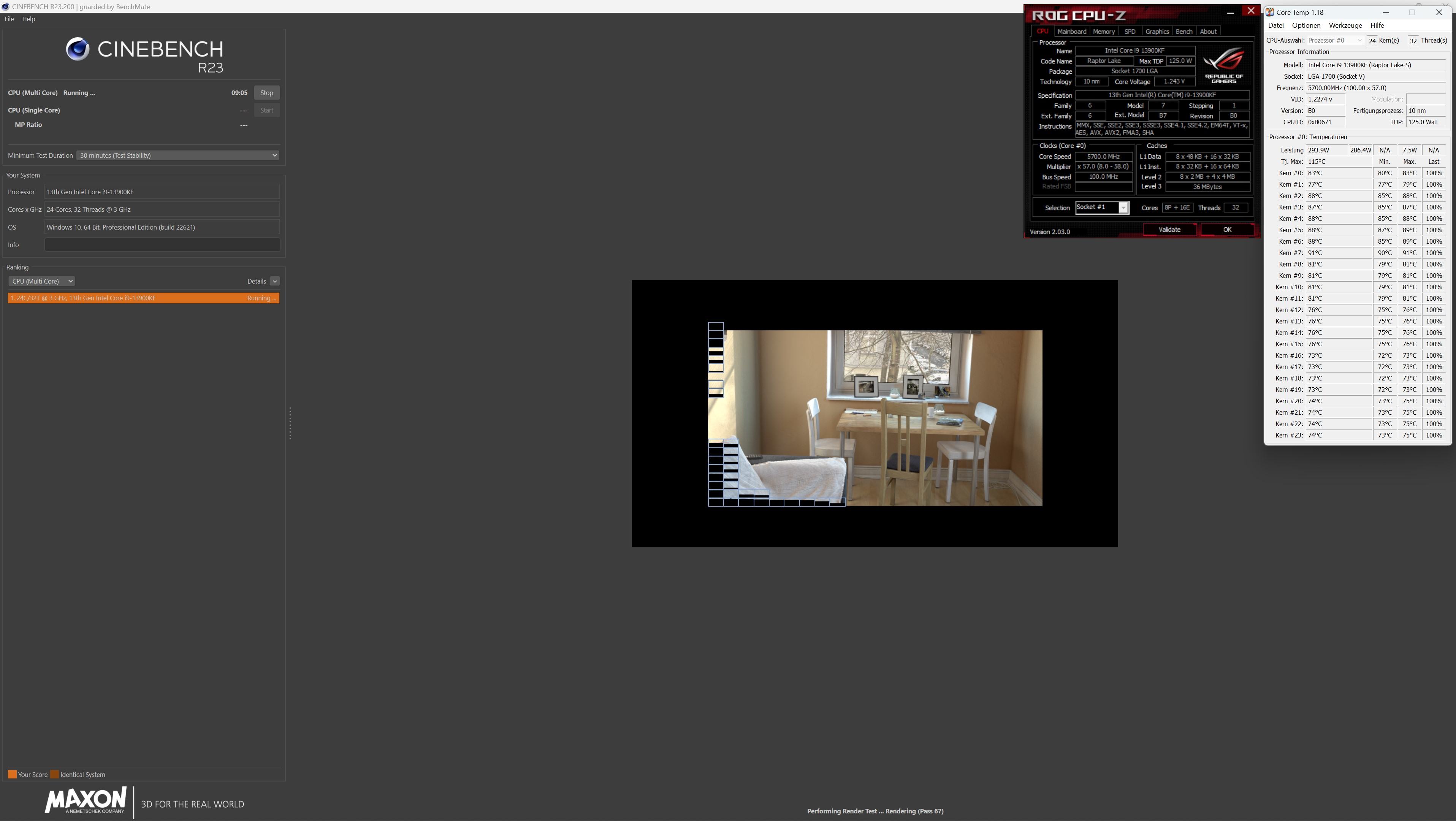Screen dimensions: 1456x821
Task: Open the Socket #1 selection dropdown
Action: click(x=1123, y=208)
